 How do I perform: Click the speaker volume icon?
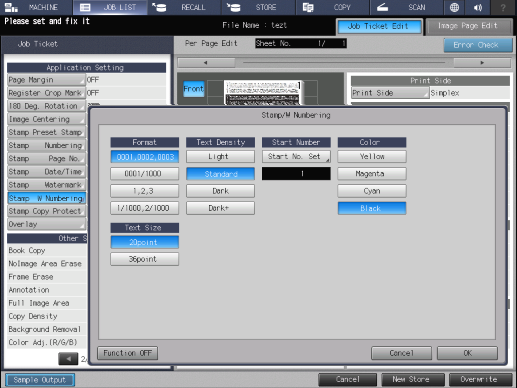pyautogui.click(x=478, y=7)
